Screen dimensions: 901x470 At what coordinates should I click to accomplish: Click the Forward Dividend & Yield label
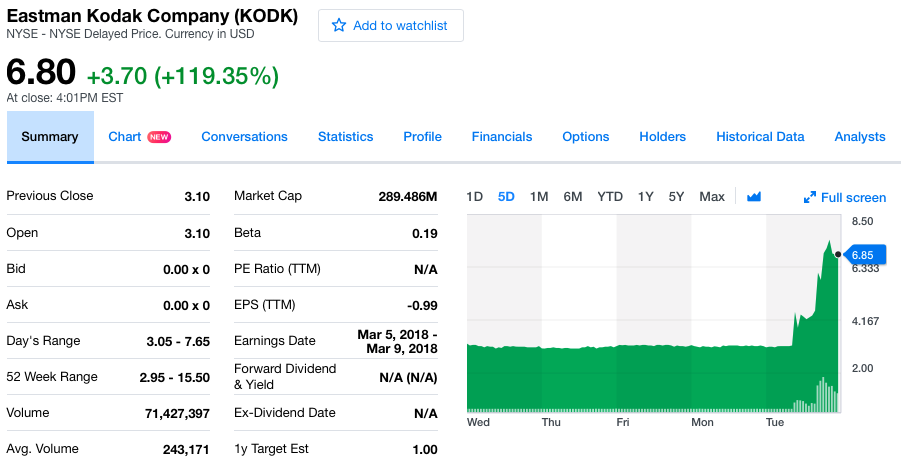pyautogui.click(x=285, y=376)
